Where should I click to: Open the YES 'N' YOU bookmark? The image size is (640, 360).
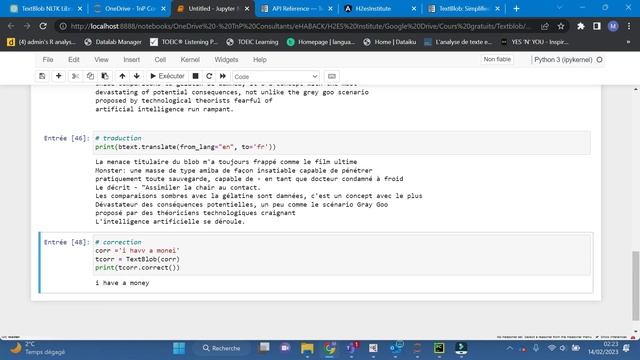[x=534, y=42]
